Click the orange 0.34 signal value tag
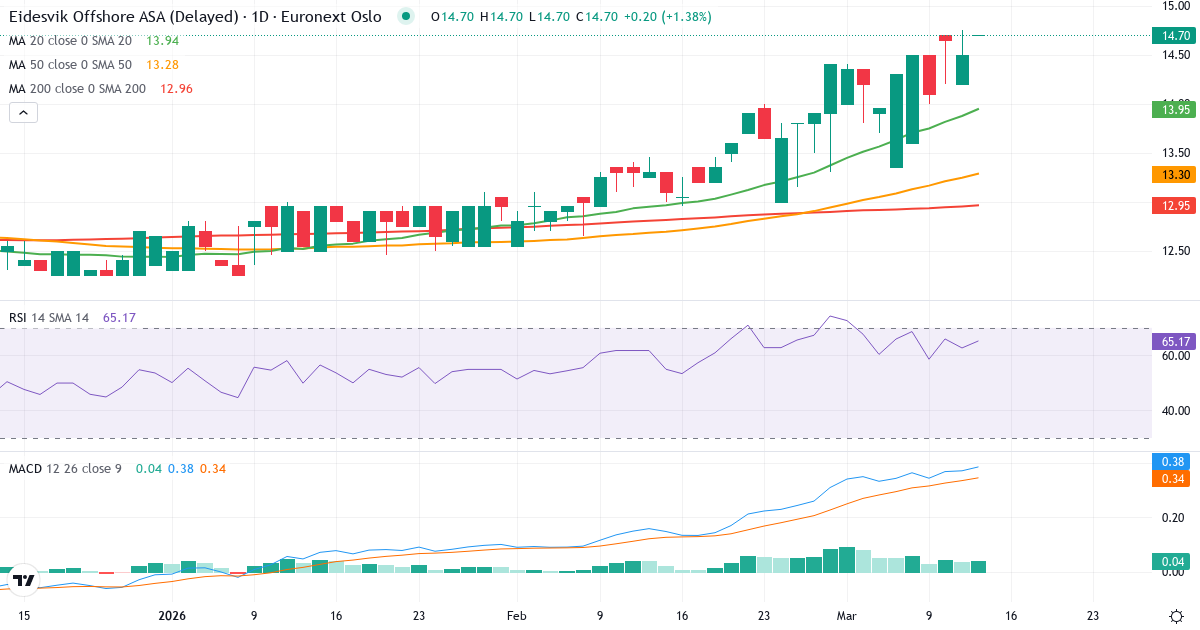The width and height of the screenshot is (1200, 630). click(1174, 479)
